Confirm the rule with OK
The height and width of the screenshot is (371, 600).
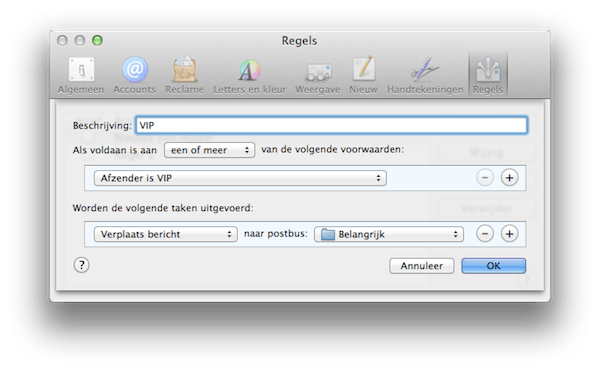coord(494,266)
